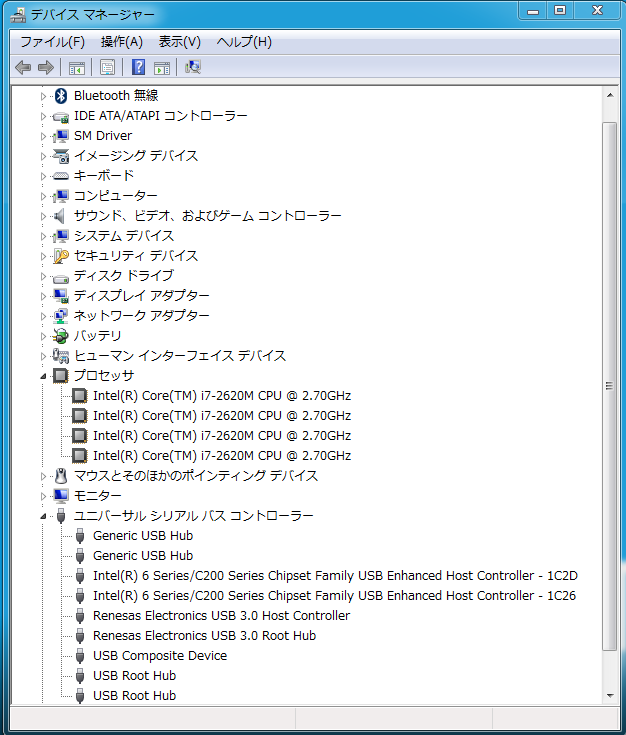
Task: Select the last USB Root Hub
Action: 135,696
